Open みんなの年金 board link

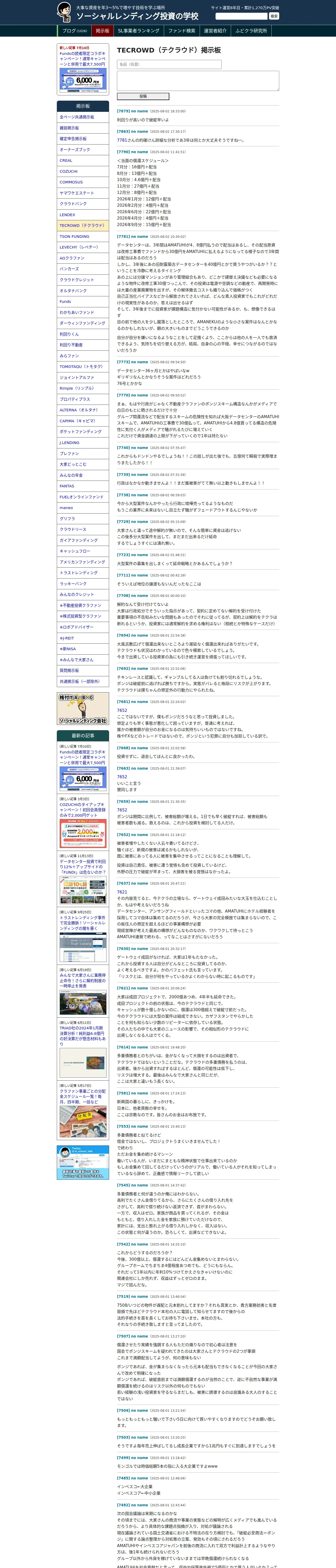83,475
